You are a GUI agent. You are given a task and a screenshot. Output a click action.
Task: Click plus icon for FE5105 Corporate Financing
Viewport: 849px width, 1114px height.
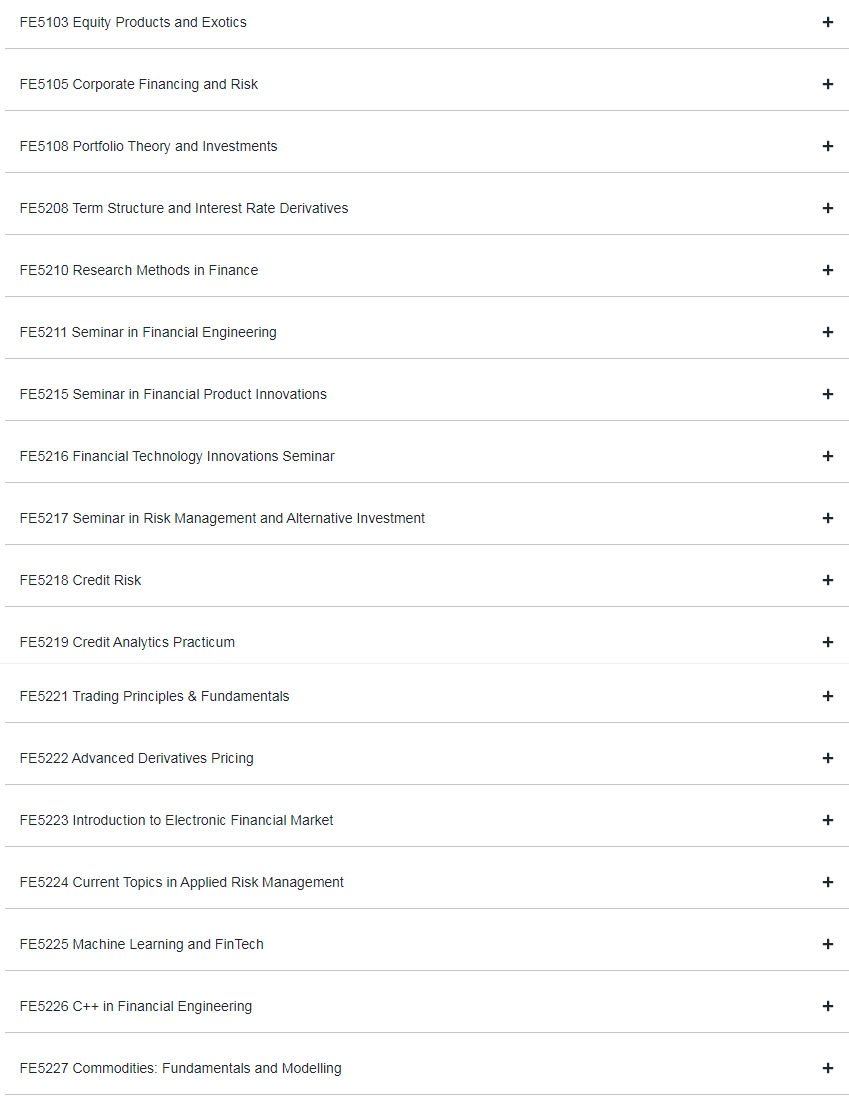[x=827, y=84]
